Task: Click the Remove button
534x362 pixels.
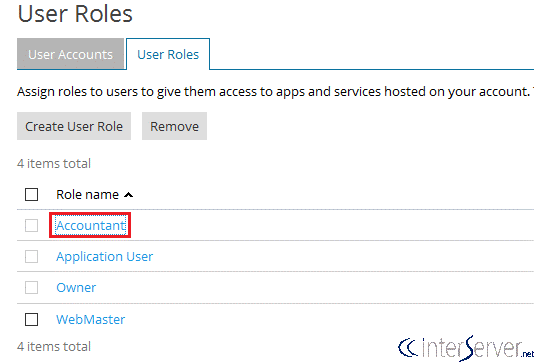Action: (174, 126)
